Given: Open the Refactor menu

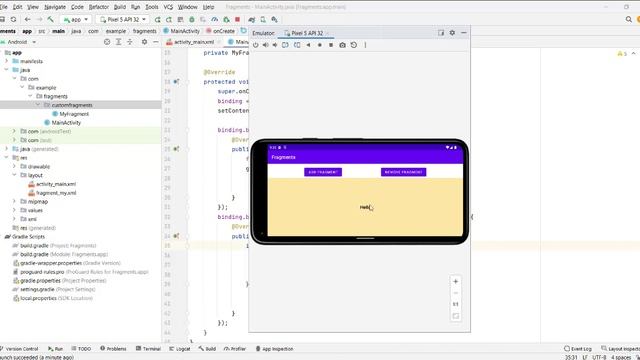Looking at the screenshot, I should tap(99, 7).
